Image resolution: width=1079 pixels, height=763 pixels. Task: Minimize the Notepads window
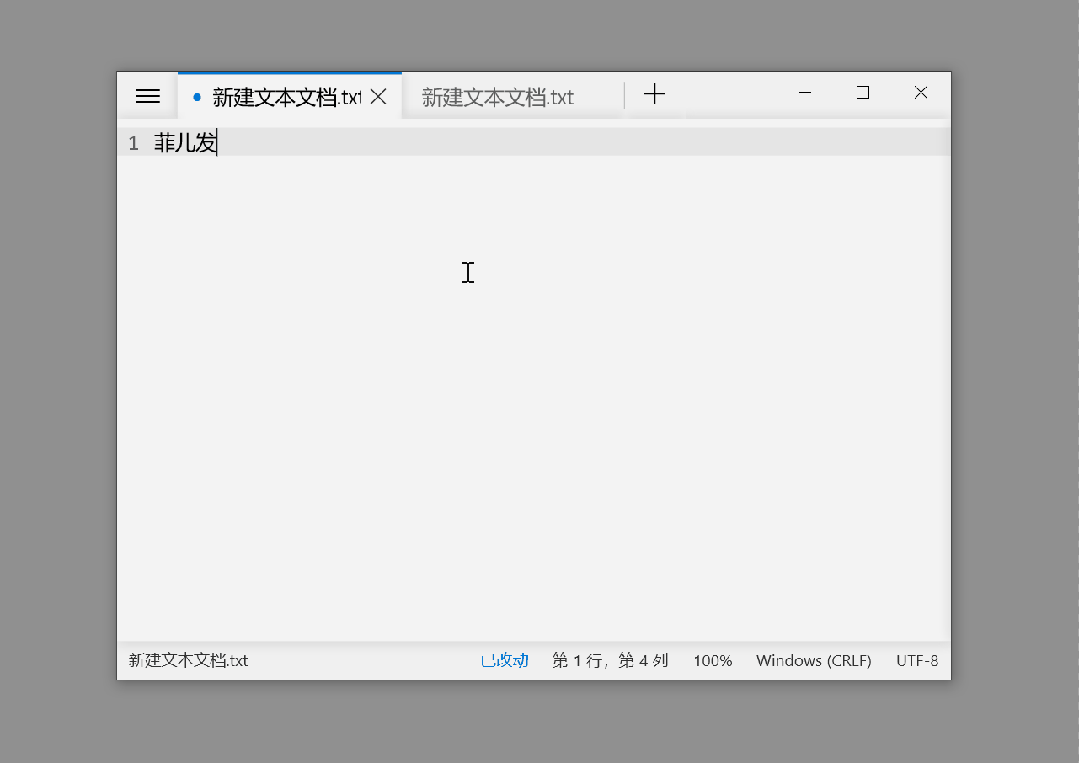[x=804, y=93]
